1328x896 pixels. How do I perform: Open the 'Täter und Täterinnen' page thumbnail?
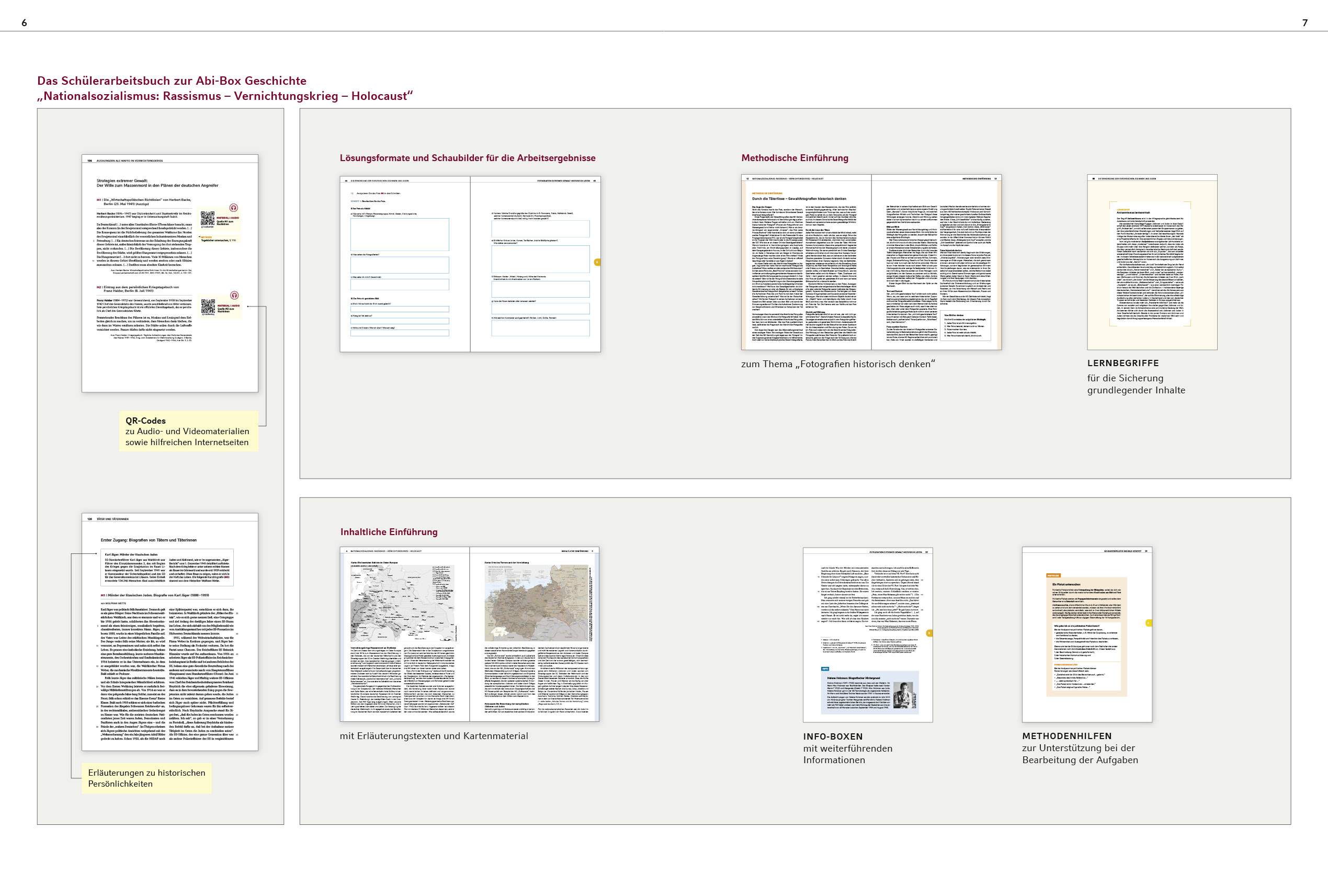tap(169, 631)
